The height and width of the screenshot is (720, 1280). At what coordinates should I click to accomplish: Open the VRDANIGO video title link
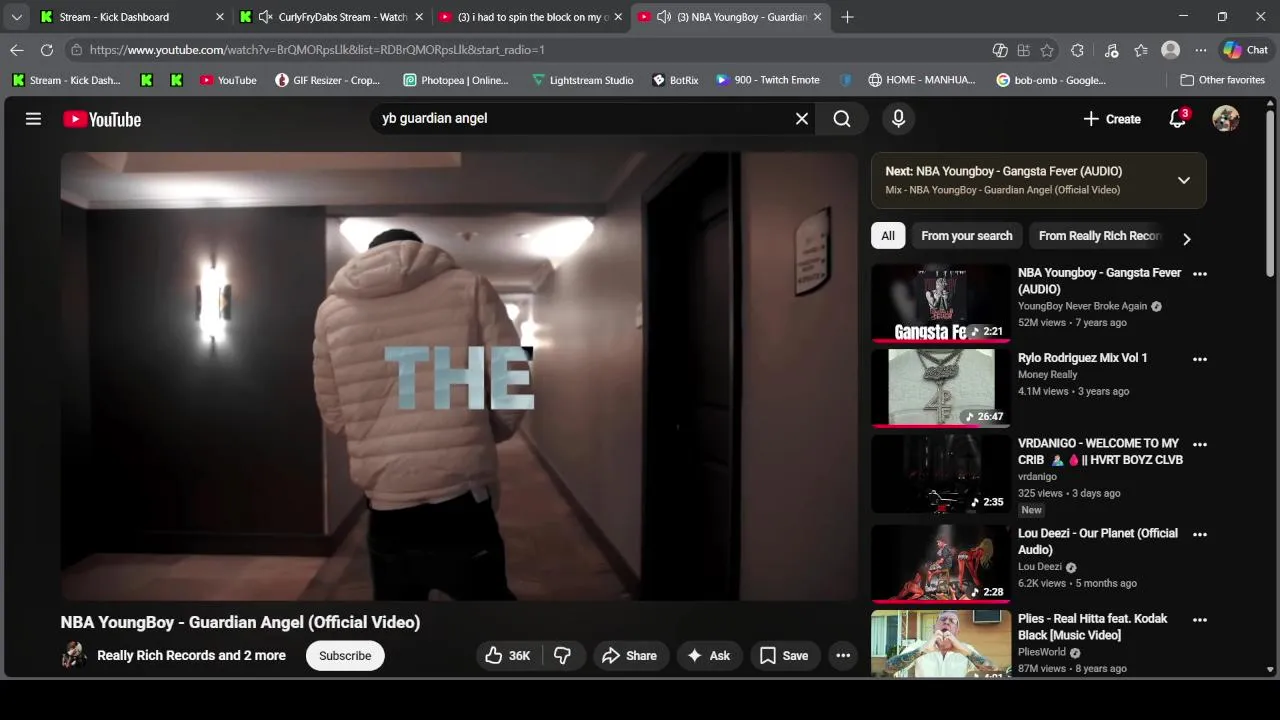coord(1100,452)
